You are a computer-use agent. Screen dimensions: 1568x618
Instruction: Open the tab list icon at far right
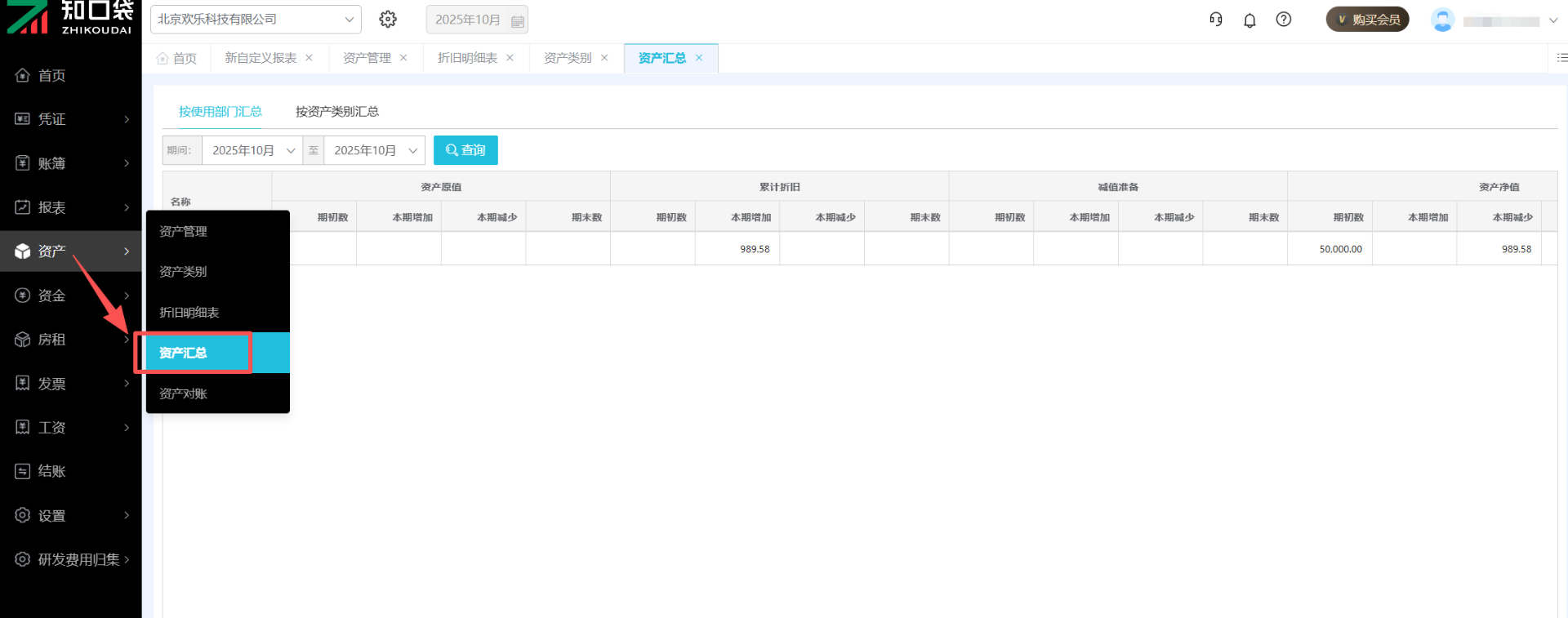tap(1561, 58)
